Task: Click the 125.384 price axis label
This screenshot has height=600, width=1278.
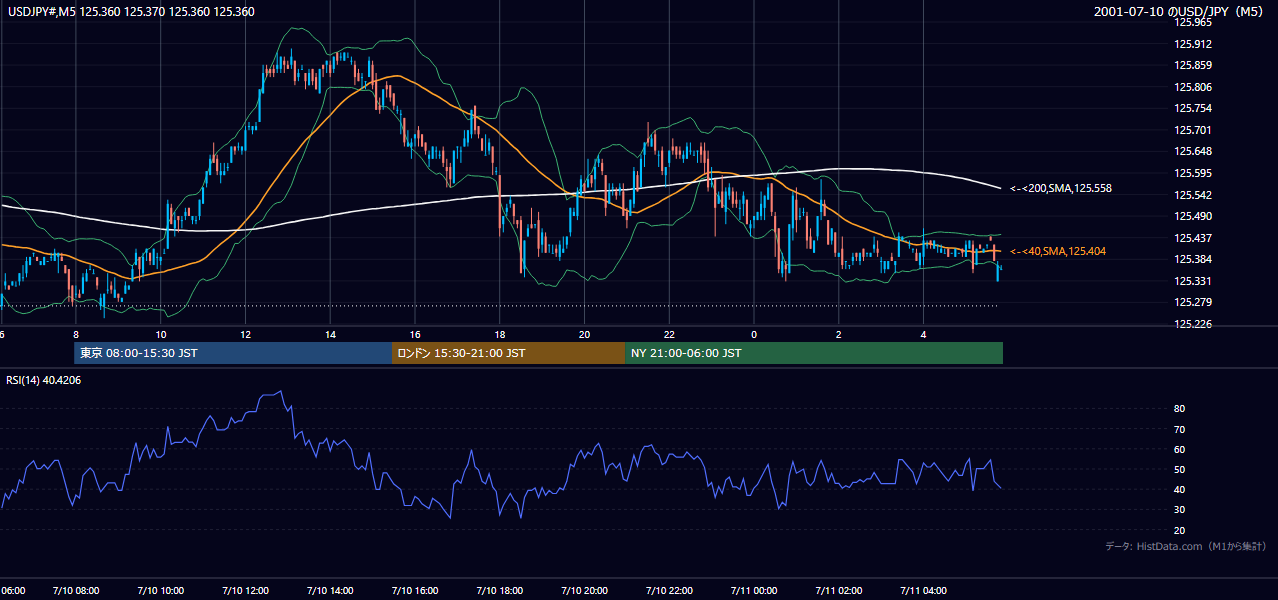Action: tap(1195, 260)
